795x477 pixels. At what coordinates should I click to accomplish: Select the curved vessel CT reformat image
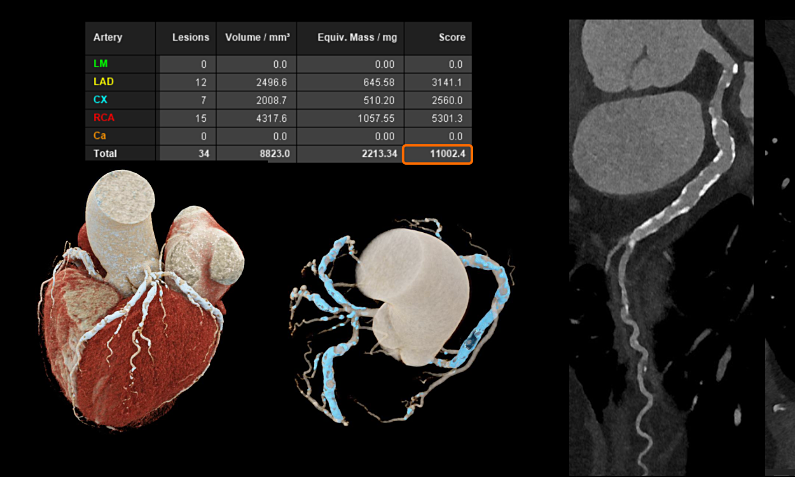pyautogui.click(x=661, y=247)
